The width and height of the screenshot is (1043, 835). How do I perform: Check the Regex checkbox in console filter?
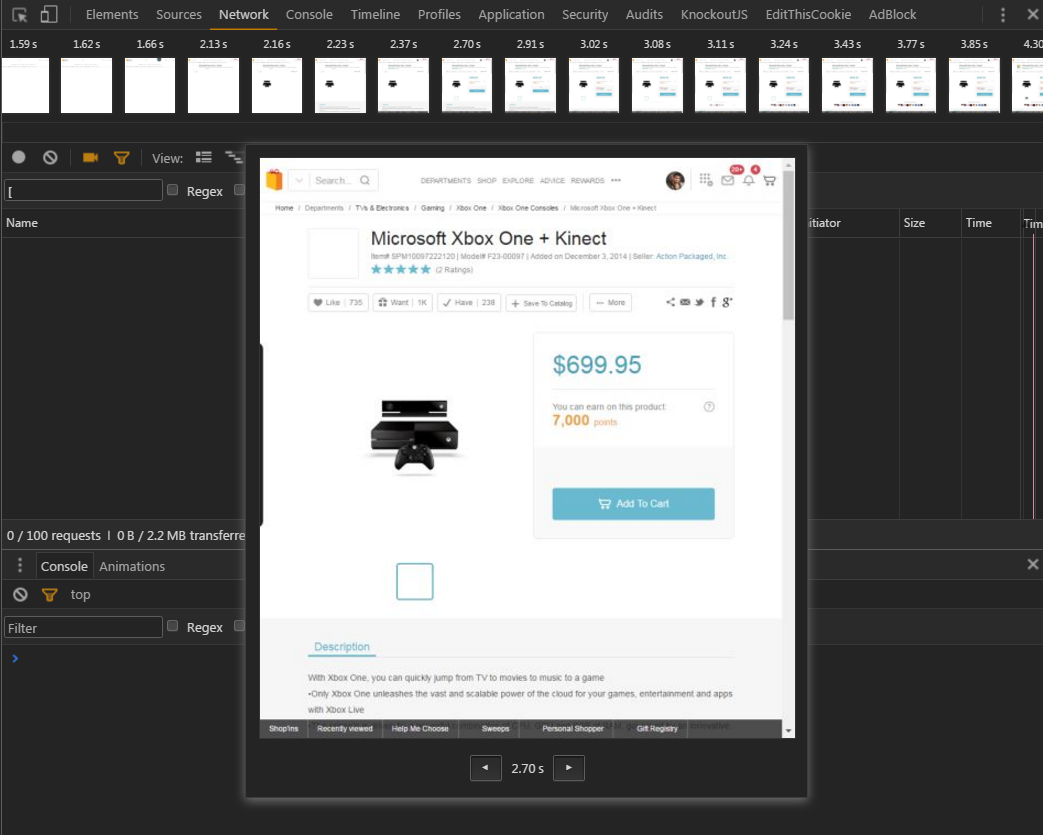pyautogui.click(x=172, y=626)
